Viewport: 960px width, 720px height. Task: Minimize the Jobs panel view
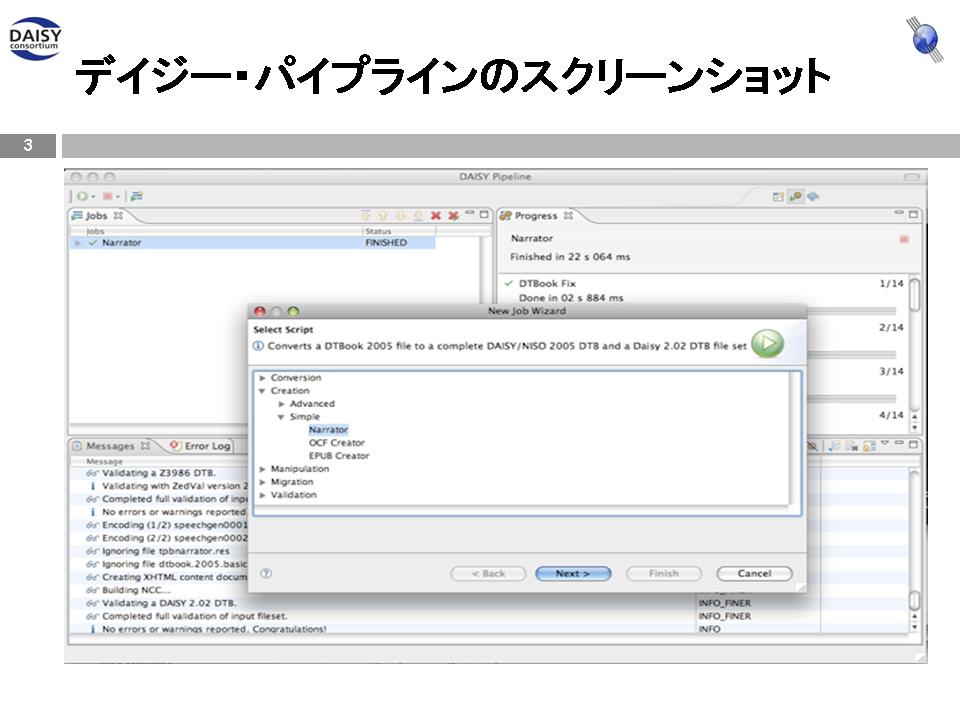pos(470,214)
